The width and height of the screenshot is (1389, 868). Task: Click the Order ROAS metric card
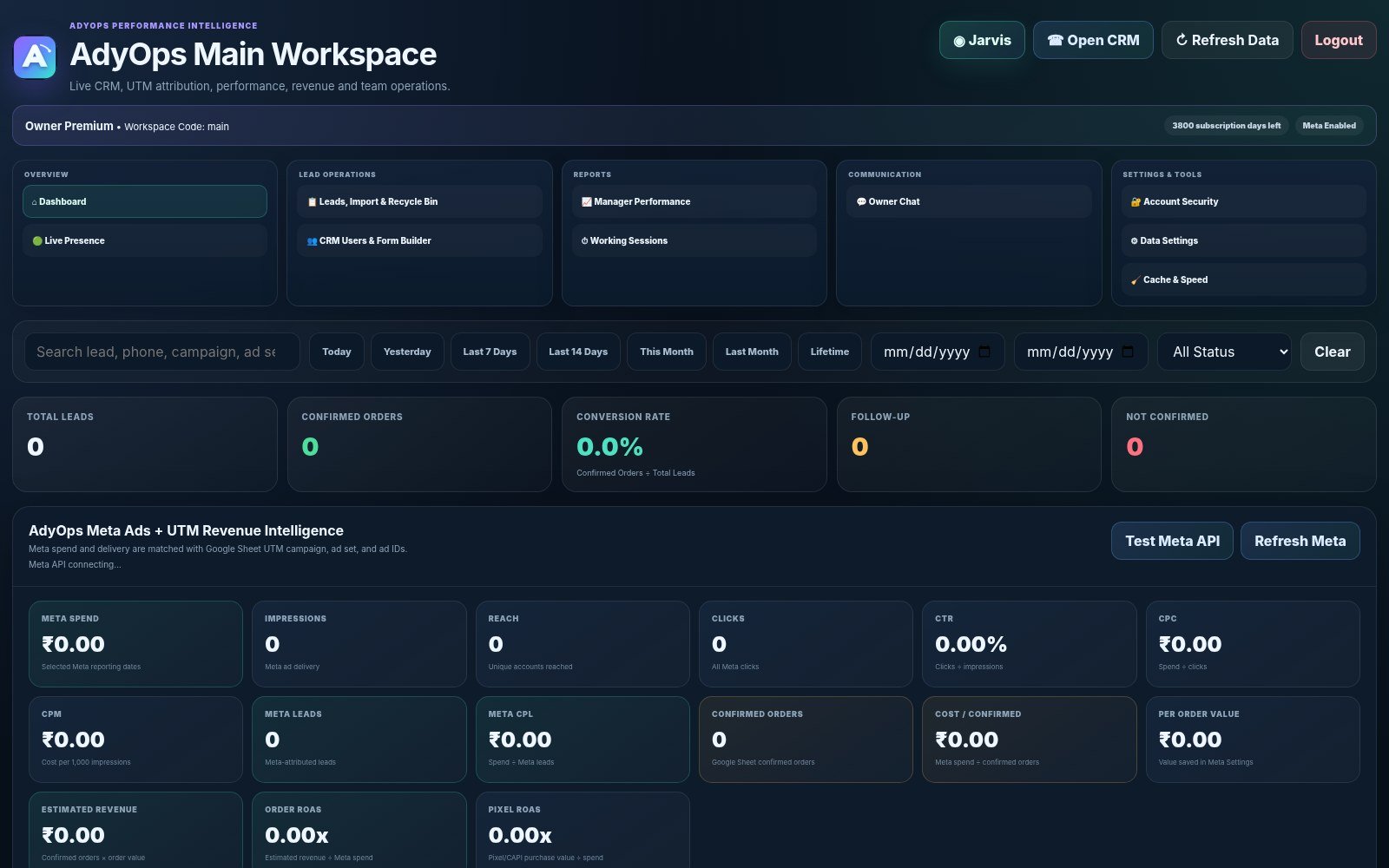[359, 831]
